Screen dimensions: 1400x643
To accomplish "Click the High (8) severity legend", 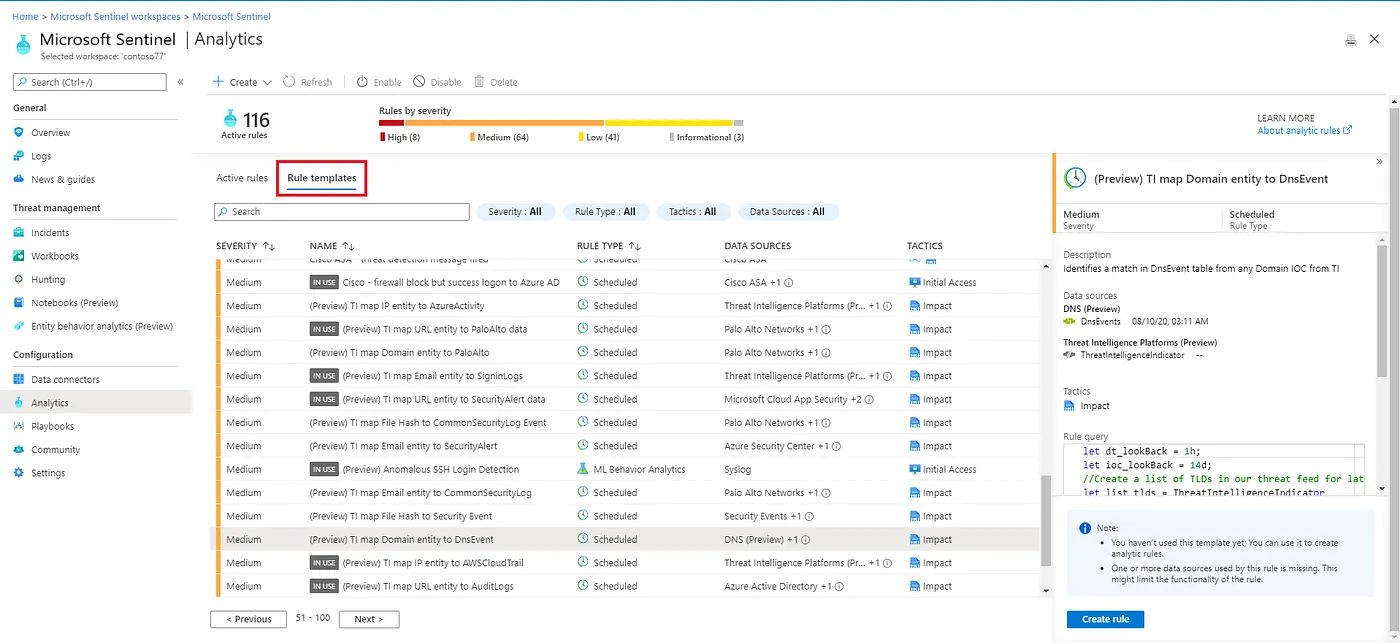I will pyautogui.click(x=400, y=137).
